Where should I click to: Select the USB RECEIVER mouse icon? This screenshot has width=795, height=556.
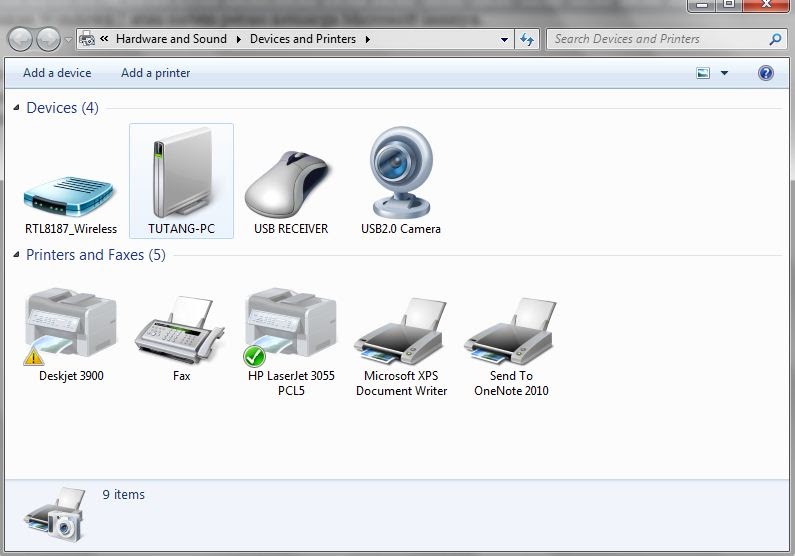[287, 184]
